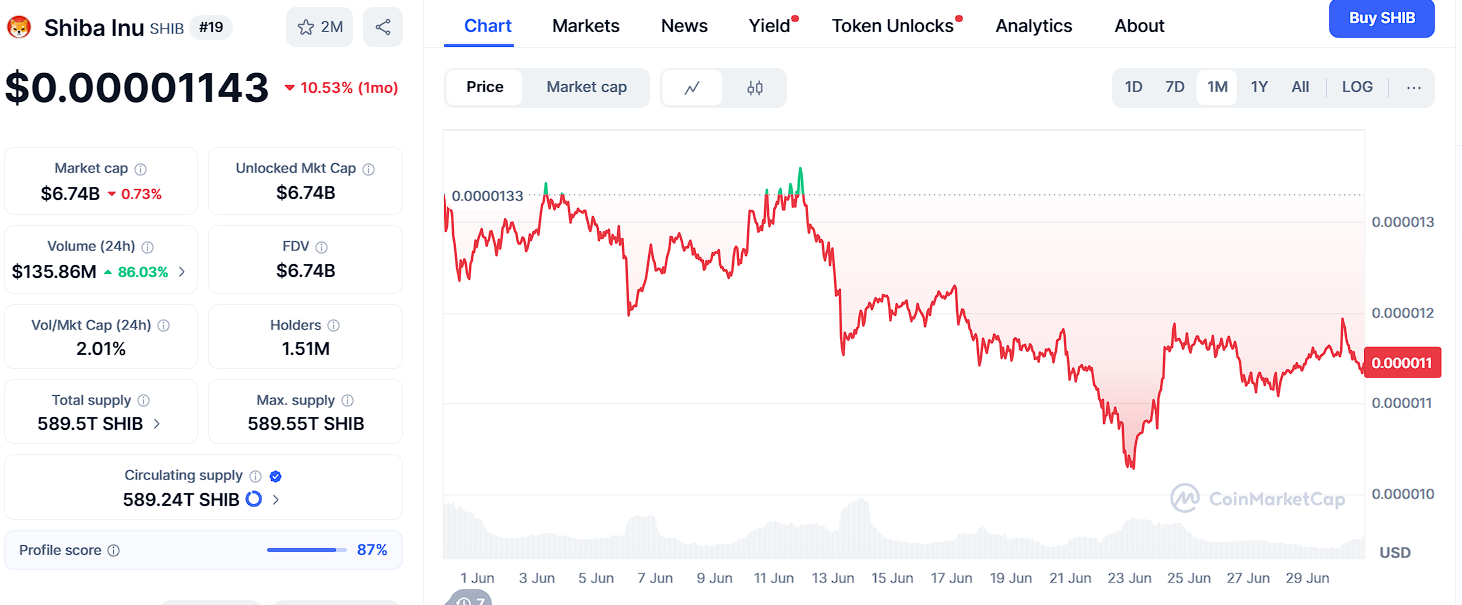This screenshot has width=1462, height=605.
Task: Show Max. supply info icon
Action: point(348,401)
